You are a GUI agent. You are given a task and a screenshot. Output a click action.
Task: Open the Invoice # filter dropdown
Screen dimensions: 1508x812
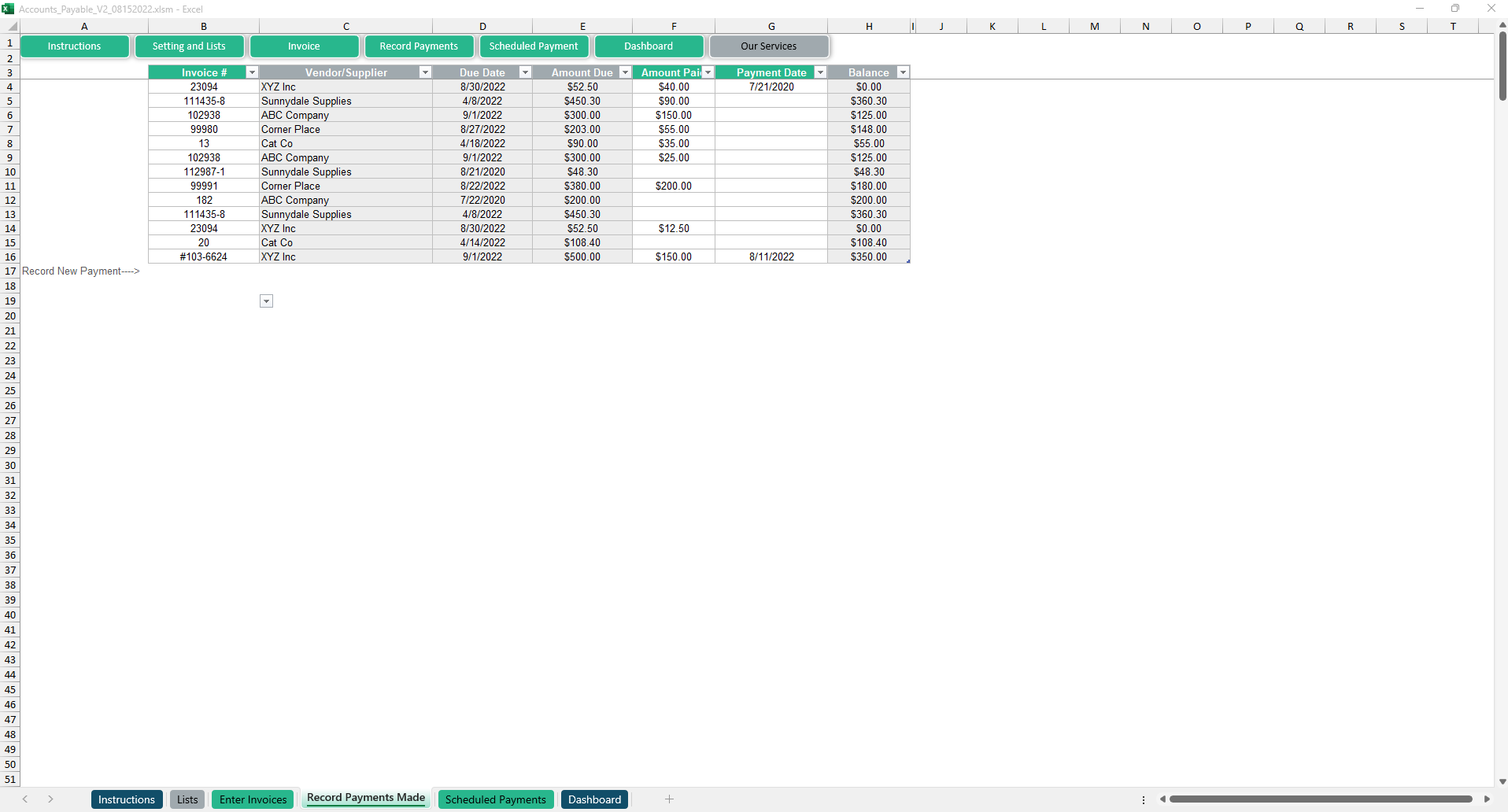252,72
